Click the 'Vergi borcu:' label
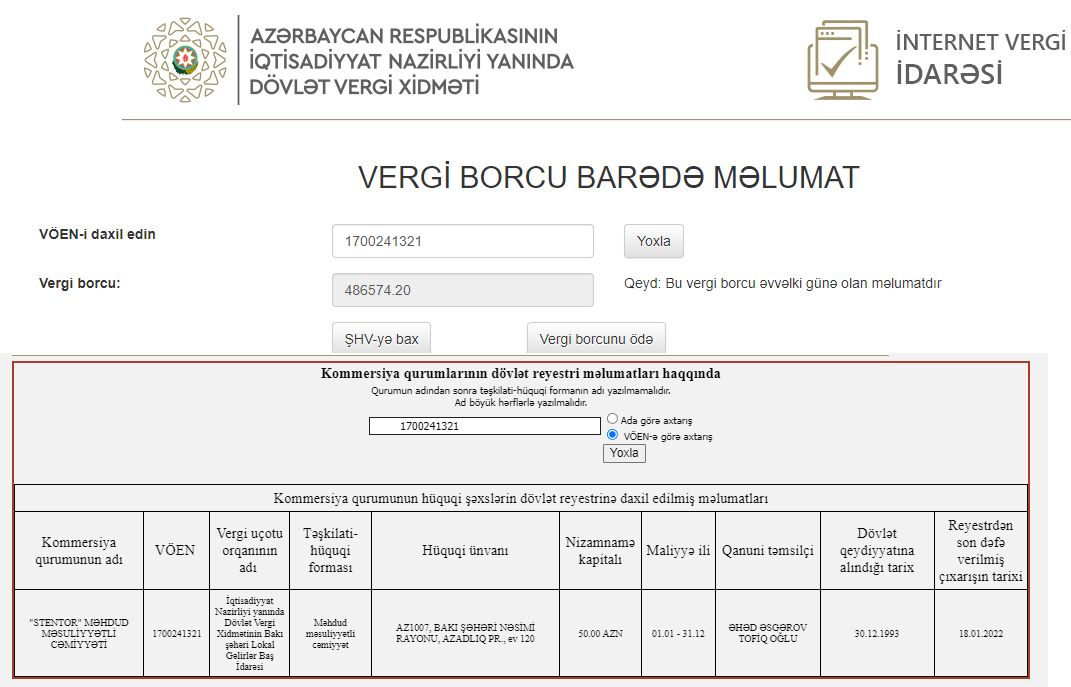 (x=79, y=283)
